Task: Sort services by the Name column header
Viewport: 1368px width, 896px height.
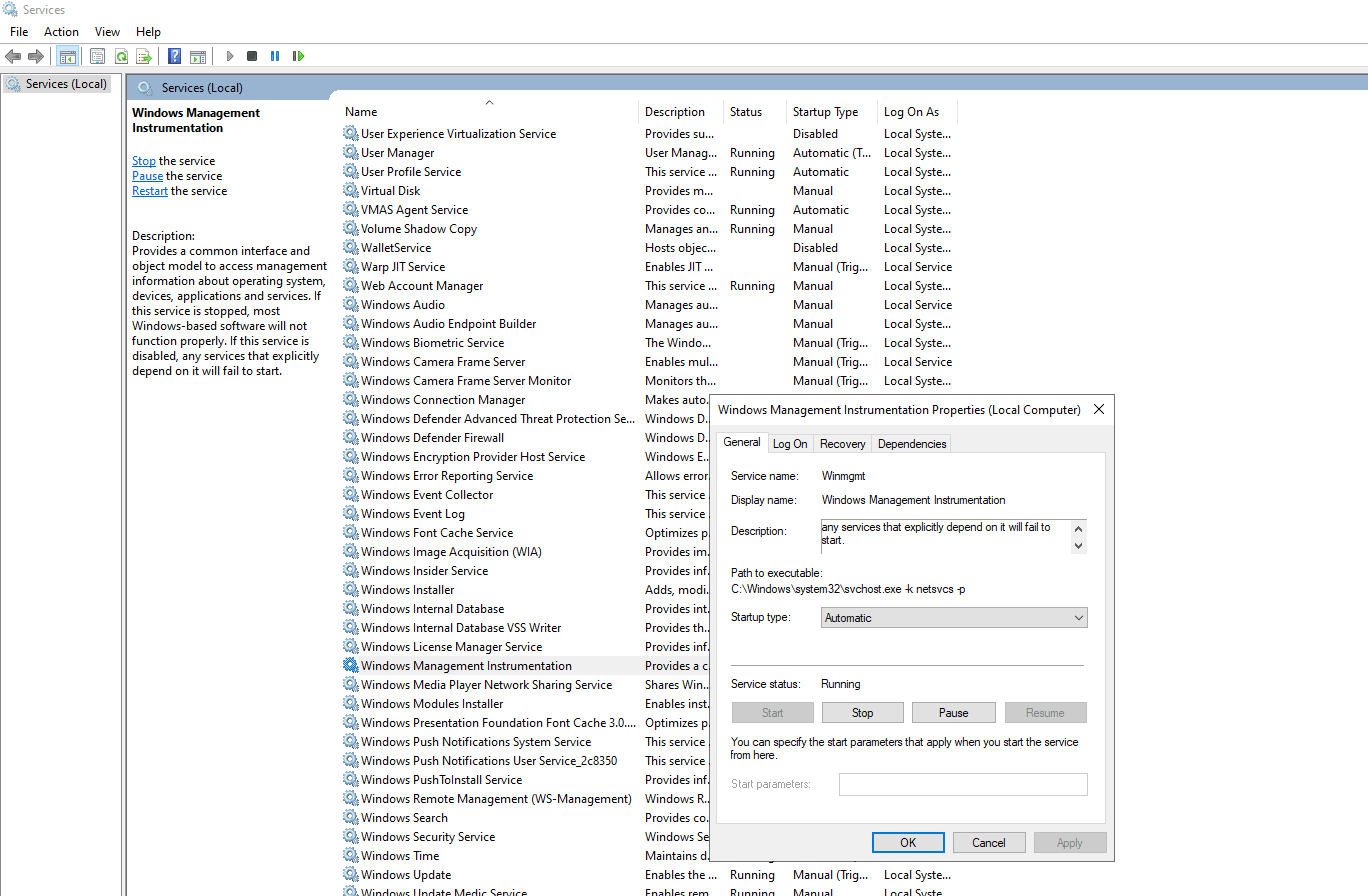Action: click(489, 112)
